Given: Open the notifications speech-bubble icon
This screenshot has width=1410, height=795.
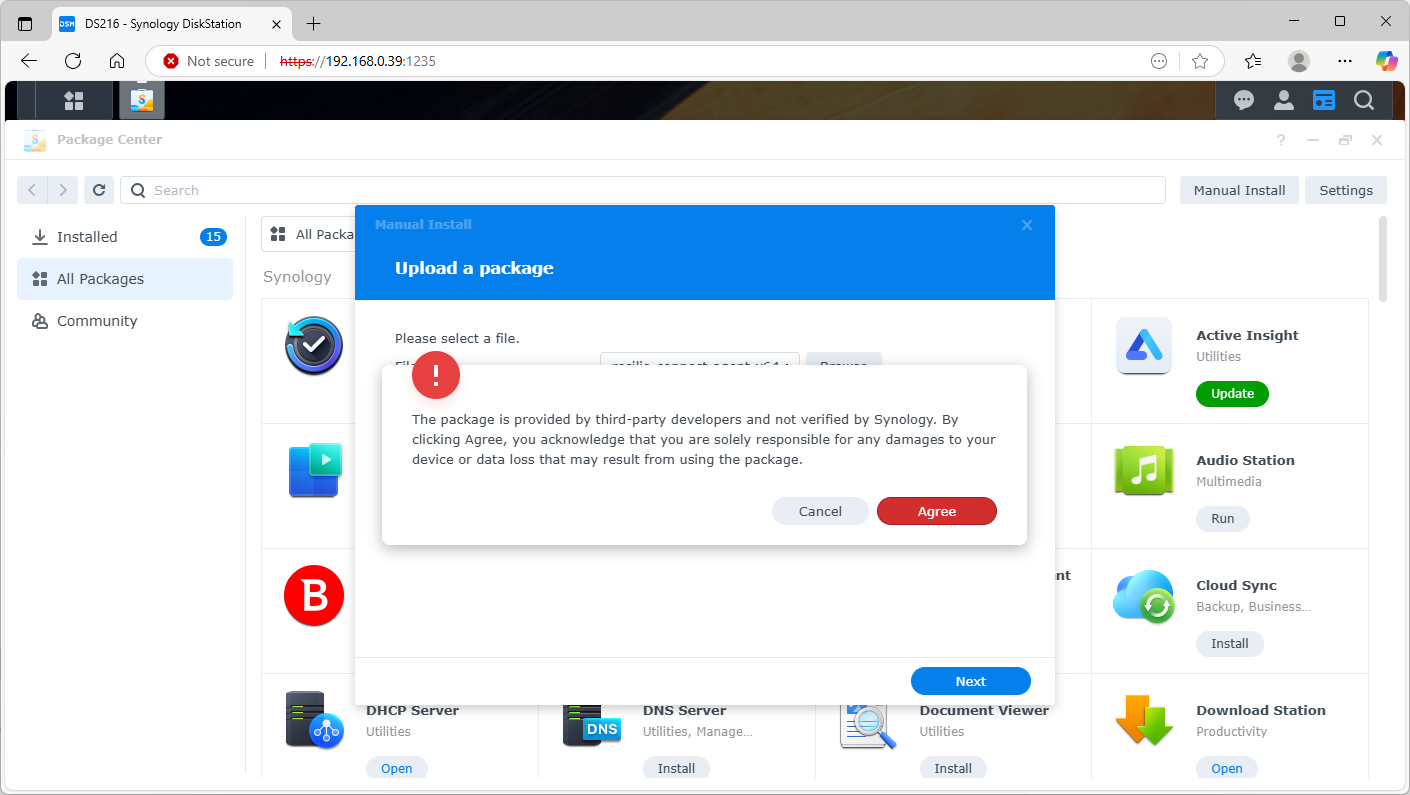Looking at the screenshot, I should point(1243,100).
